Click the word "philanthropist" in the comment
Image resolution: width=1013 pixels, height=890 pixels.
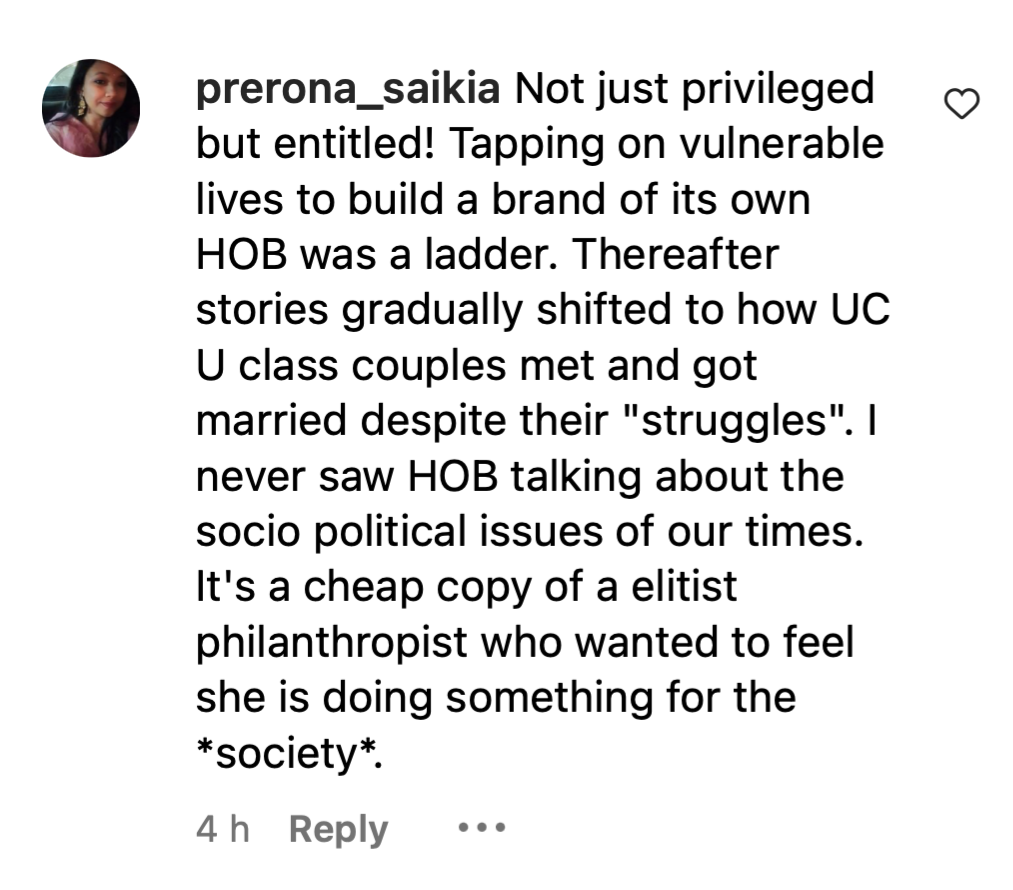(x=331, y=644)
